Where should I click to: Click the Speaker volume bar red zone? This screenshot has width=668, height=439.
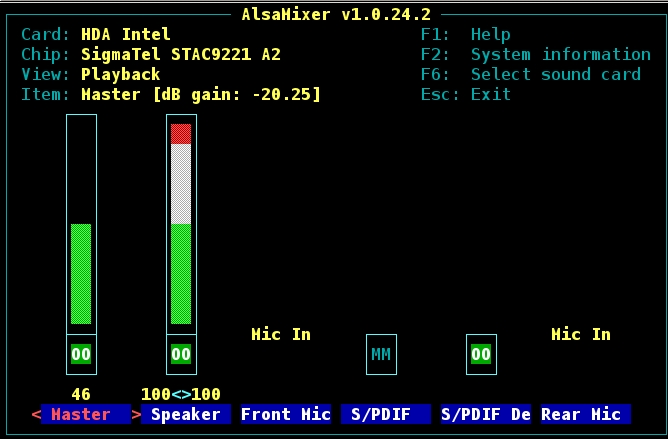point(181,133)
